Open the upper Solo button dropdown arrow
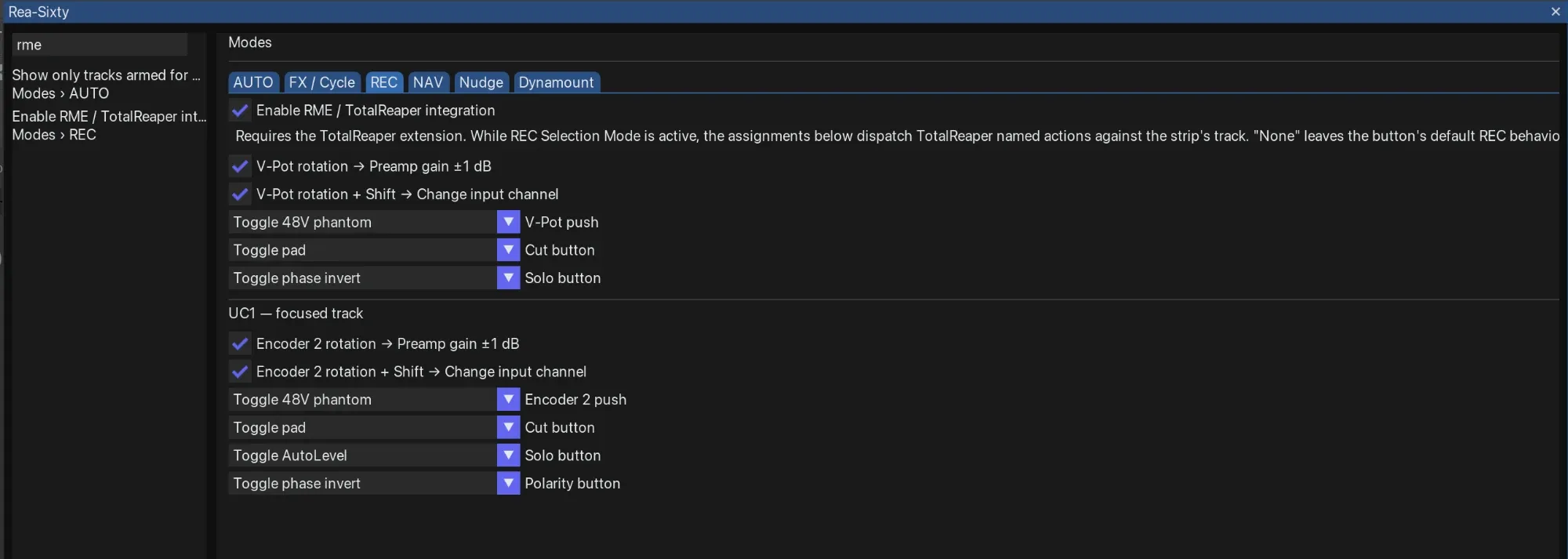Screen dimensions: 1568x559 pyautogui.click(x=508, y=278)
